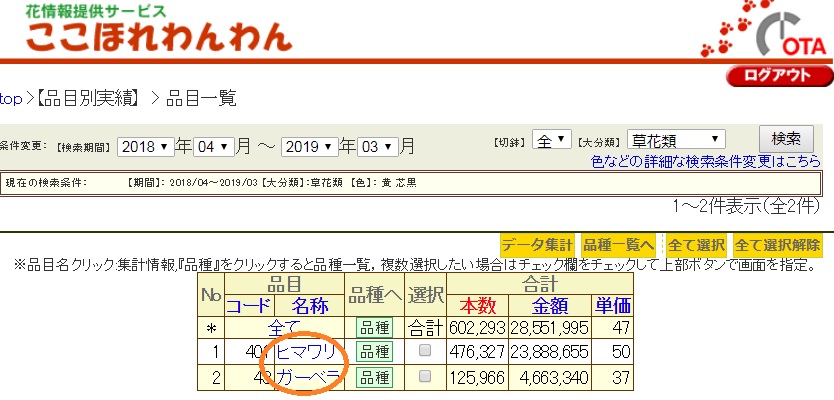
Task: Open 色などの詳細な検索条件変更はこちら link
Action: pyautogui.click(x=705, y=162)
